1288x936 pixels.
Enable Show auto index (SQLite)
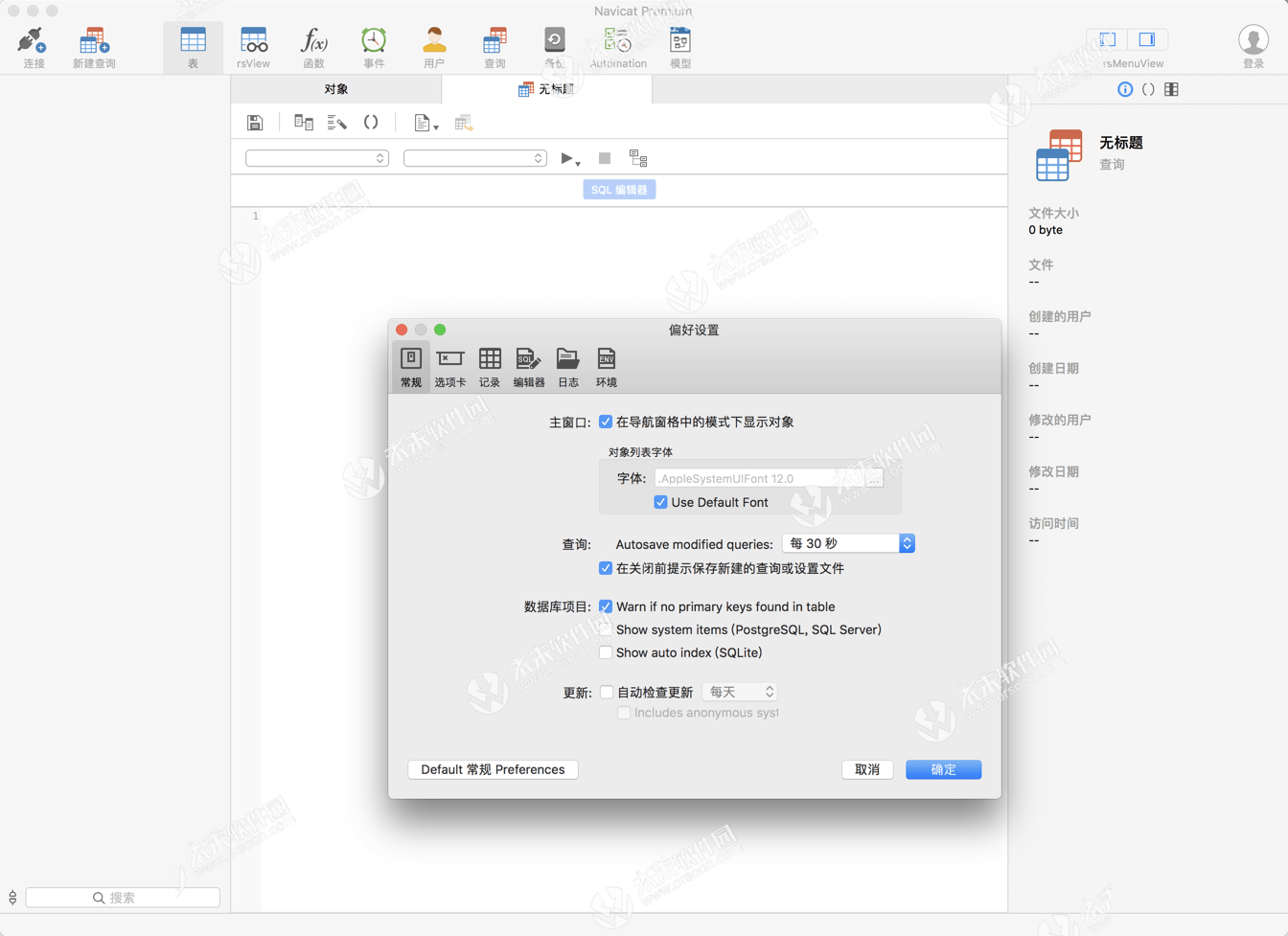point(606,652)
